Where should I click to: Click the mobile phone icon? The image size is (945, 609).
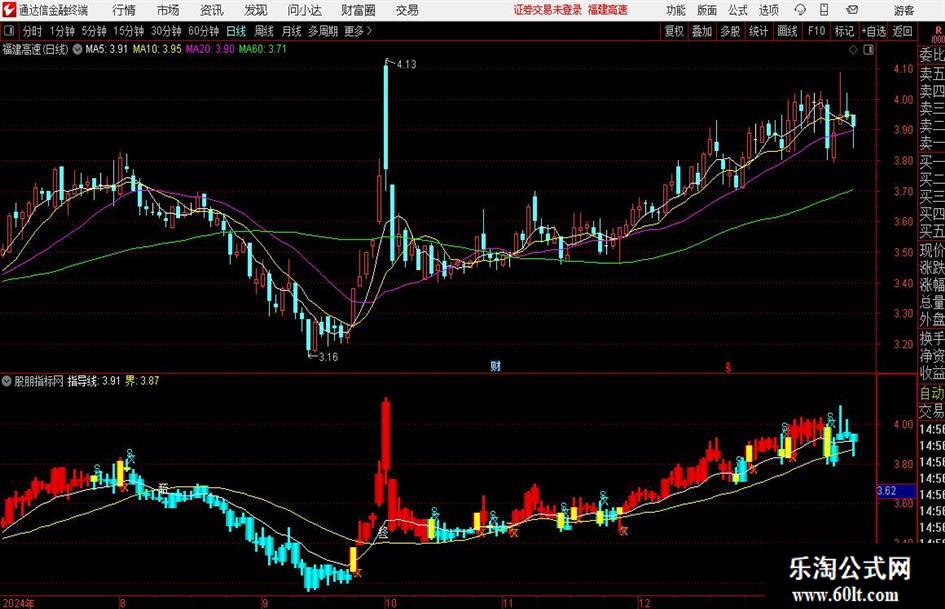coord(824,10)
